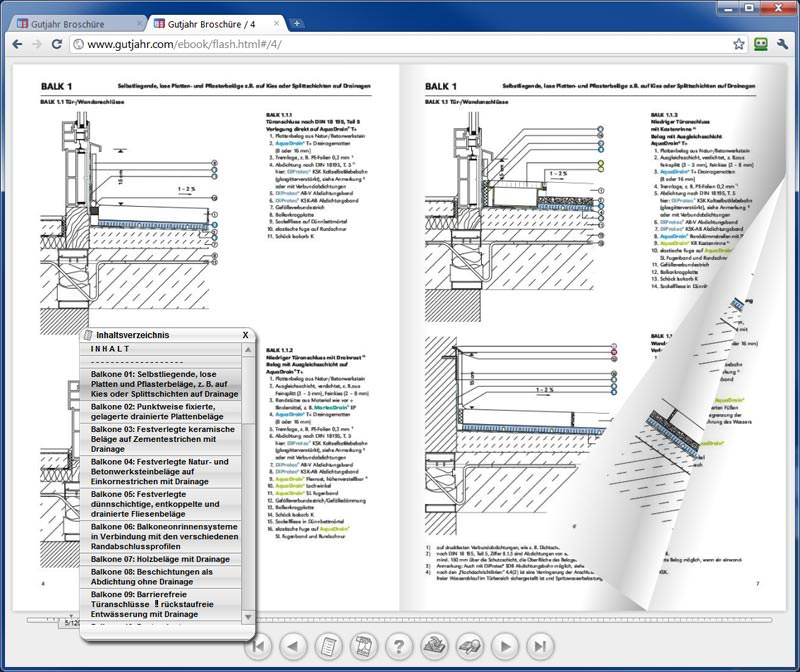
Task: Click the contents list scrollbar thumb
Action: [x=248, y=389]
